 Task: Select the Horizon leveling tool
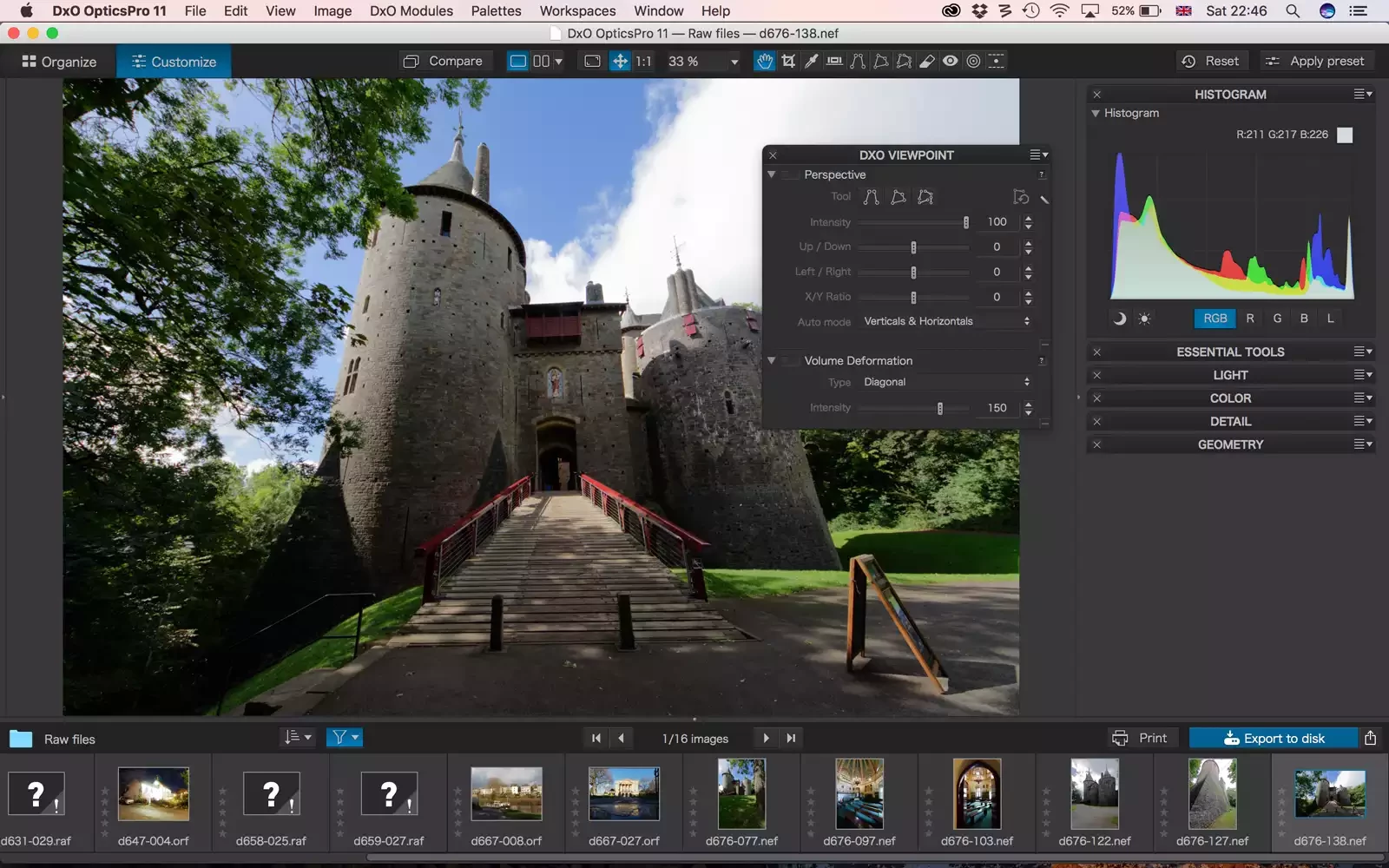(834, 61)
